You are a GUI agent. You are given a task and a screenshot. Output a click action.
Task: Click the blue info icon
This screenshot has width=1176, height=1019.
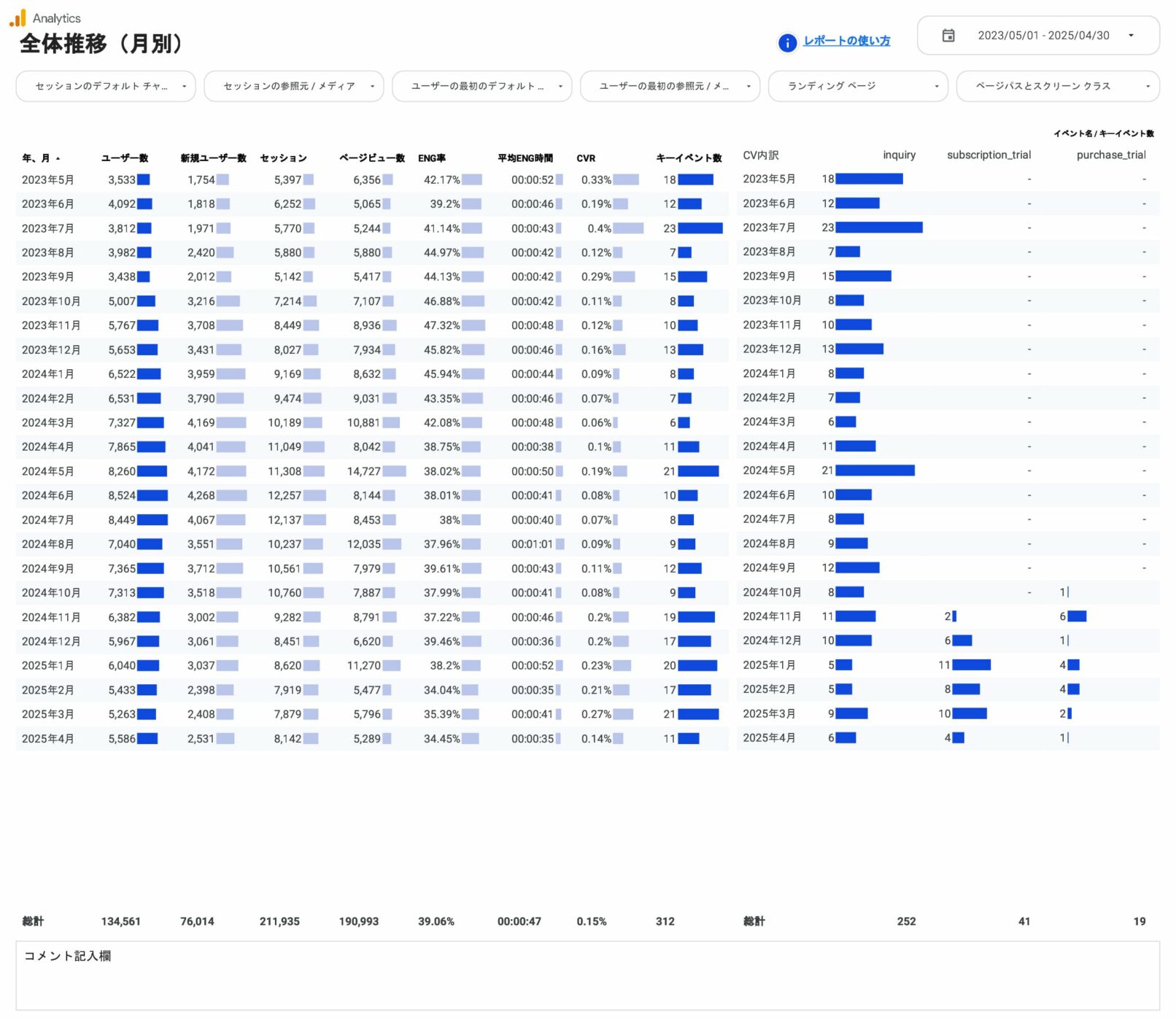point(787,43)
